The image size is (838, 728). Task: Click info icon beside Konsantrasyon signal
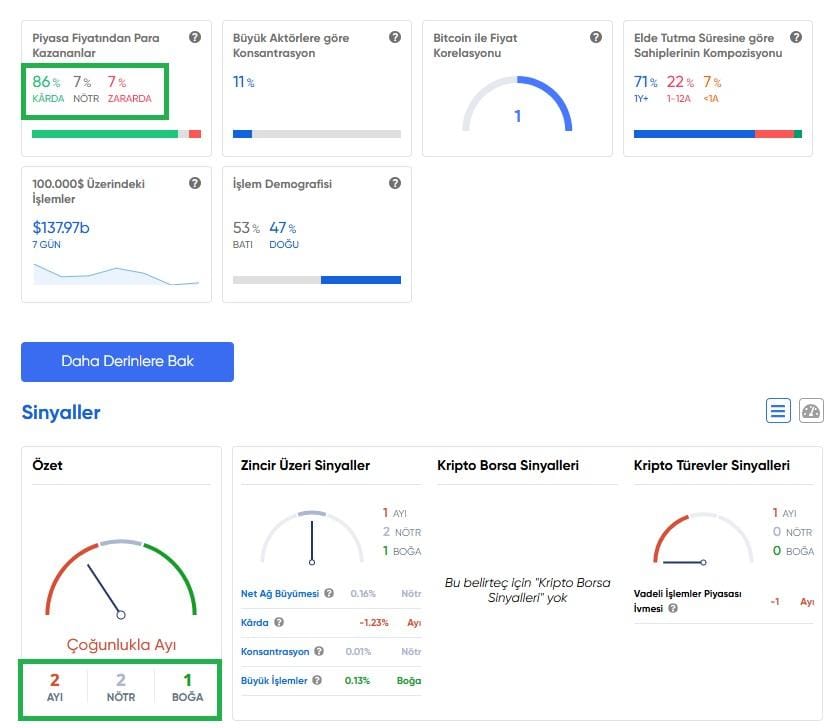(318, 652)
